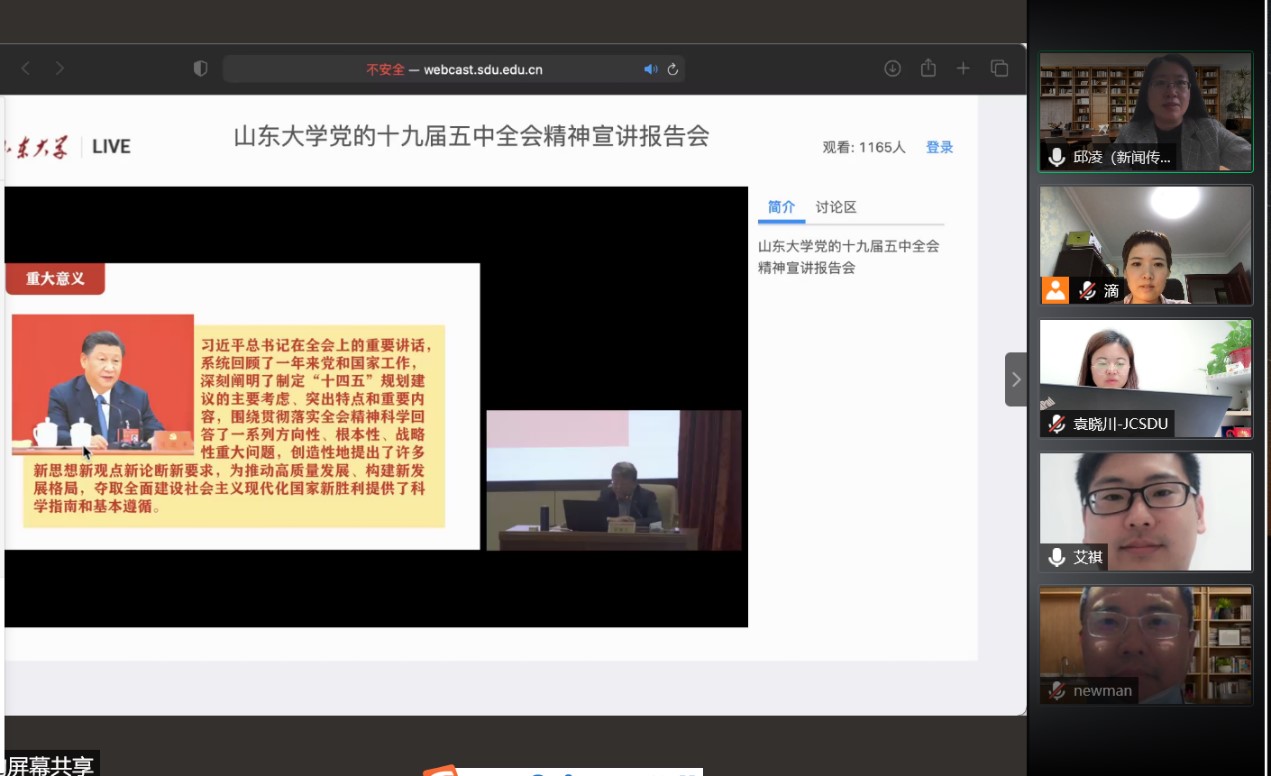Collapse the participant video panel with chevron
This screenshot has height=776, width=1271.
1016,379
